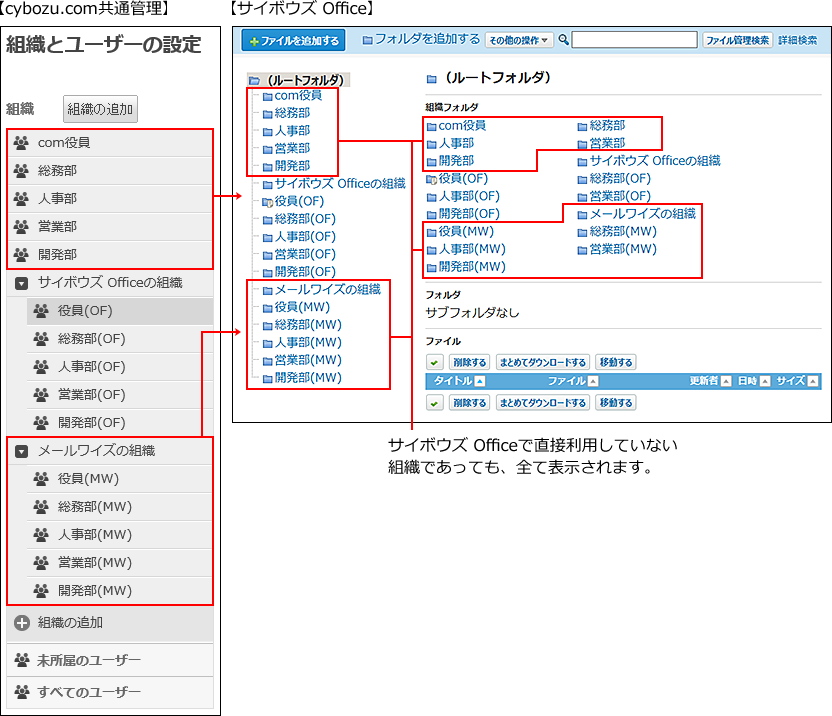This screenshot has width=832, height=716.
Task: Click the 役員(MW) group icon in sidebar
Action: [41, 479]
